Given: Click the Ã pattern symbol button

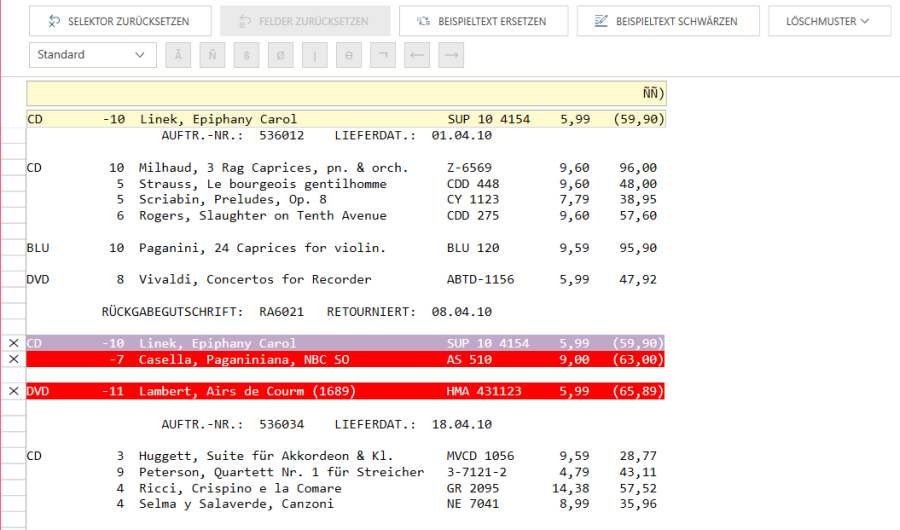Looking at the screenshot, I should pyautogui.click(x=178, y=55).
